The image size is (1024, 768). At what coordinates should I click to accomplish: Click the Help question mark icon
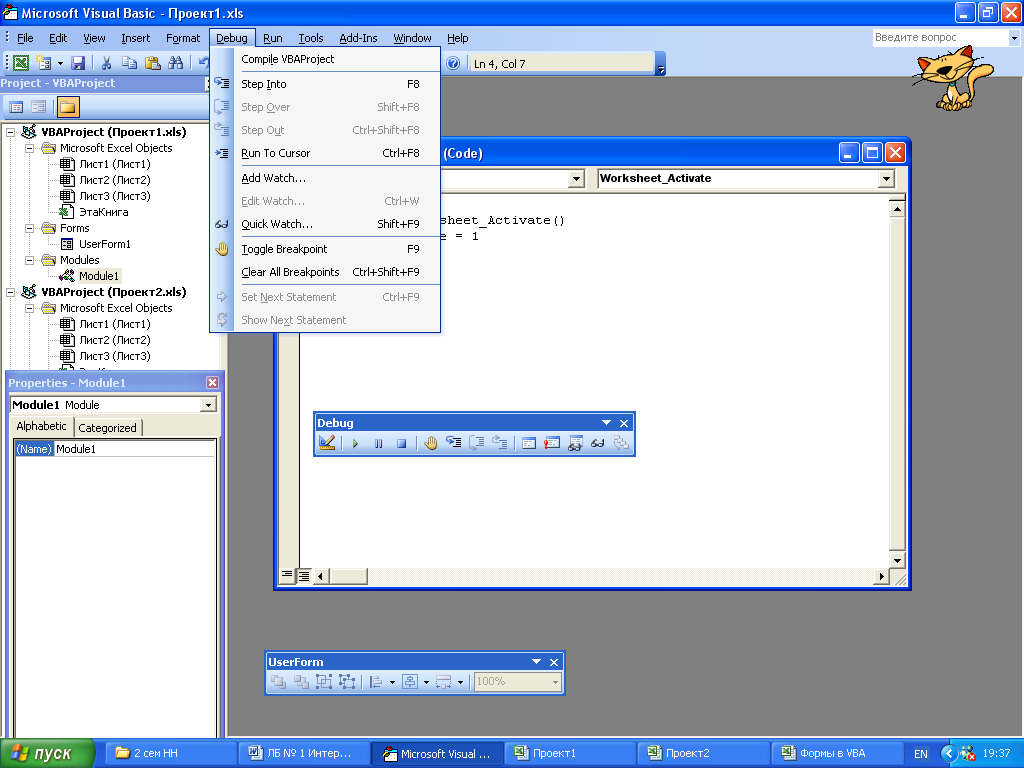pos(453,63)
